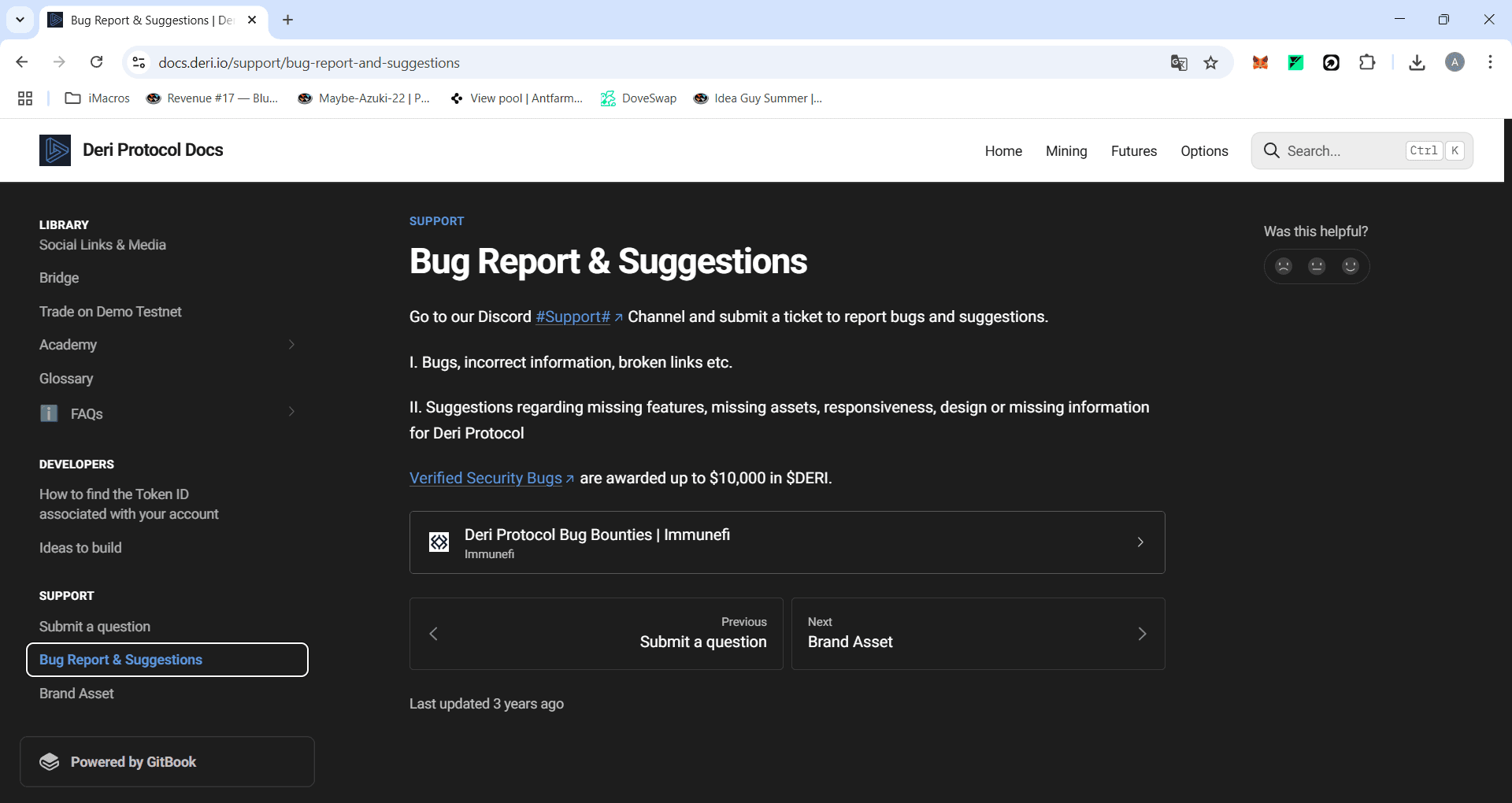Reload the current page
Screen dimensions: 1512x803
pos(96,62)
